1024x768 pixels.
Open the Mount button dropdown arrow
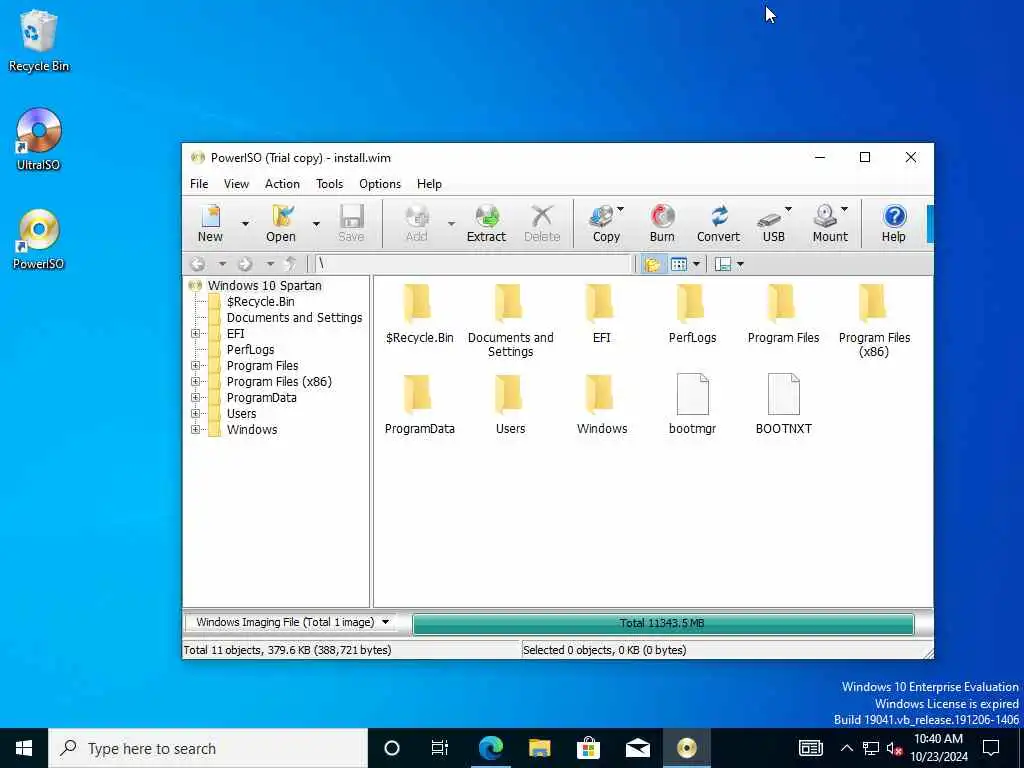pos(844,209)
